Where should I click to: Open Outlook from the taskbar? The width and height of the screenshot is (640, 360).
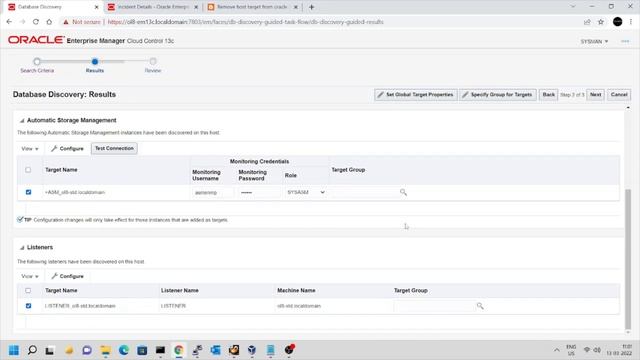click(216, 350)
